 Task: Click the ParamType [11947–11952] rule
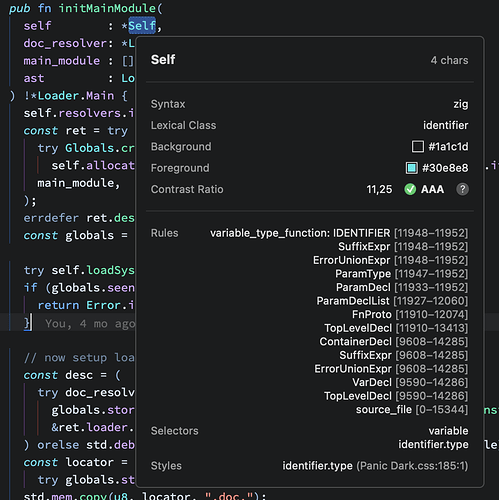[402, 274]
